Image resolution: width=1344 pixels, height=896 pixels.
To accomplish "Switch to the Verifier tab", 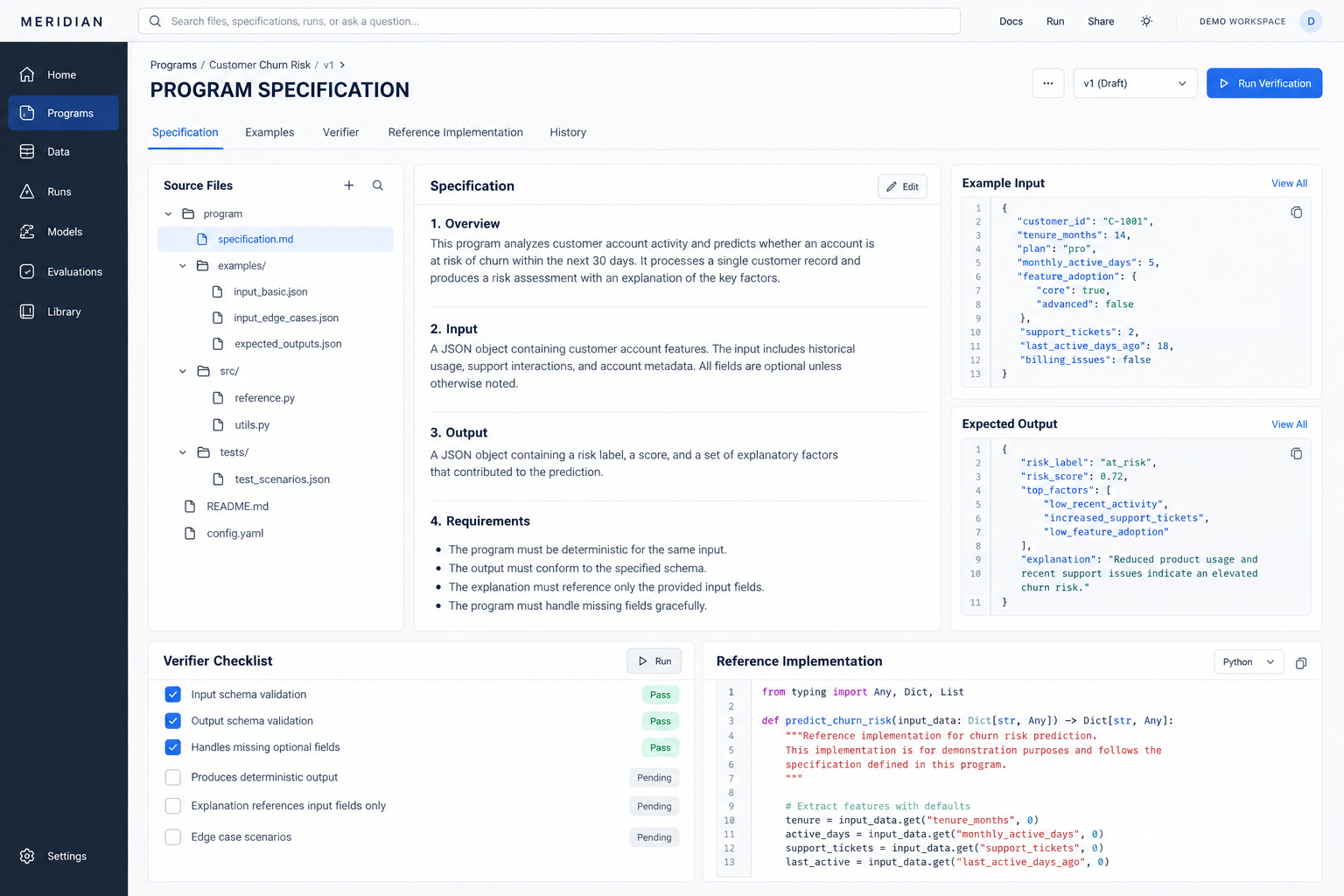I will tap(340, 132).
